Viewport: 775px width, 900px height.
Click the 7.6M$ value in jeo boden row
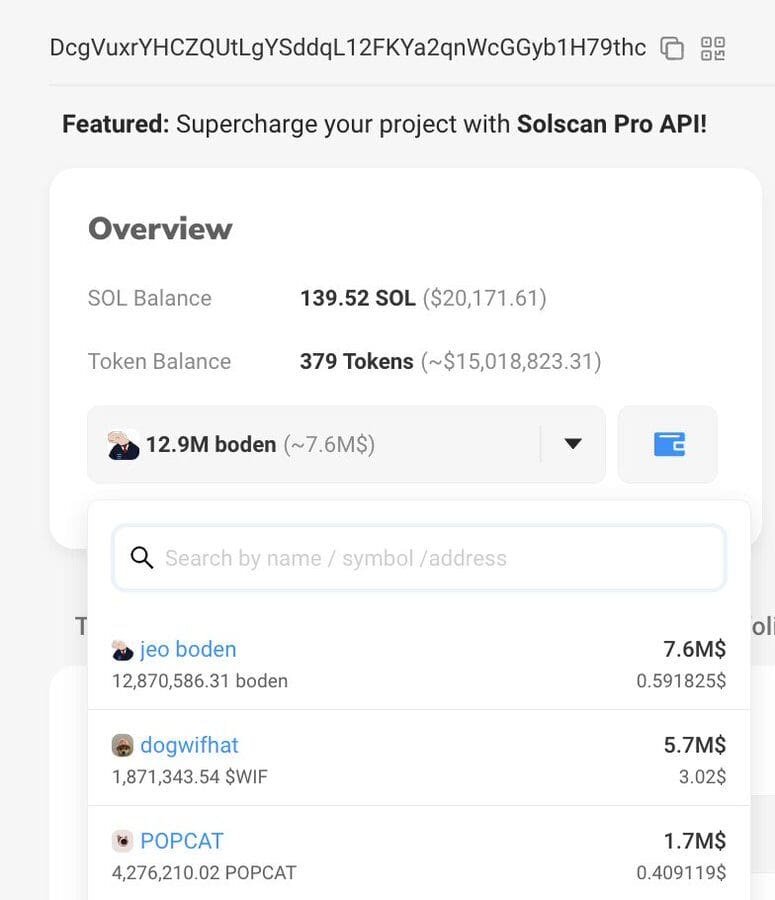point(694,649)
